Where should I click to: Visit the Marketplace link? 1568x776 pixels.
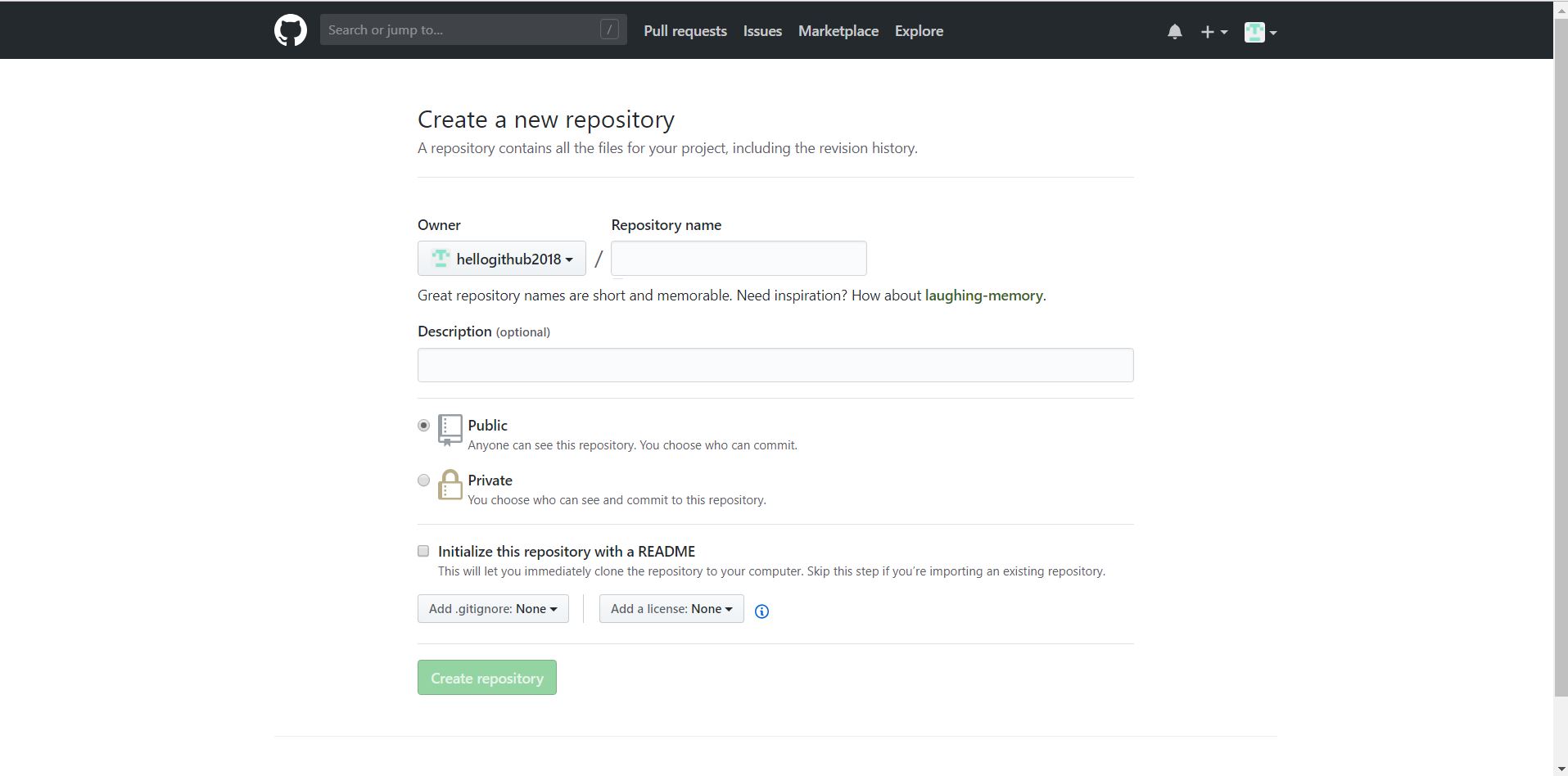[838, 31]
